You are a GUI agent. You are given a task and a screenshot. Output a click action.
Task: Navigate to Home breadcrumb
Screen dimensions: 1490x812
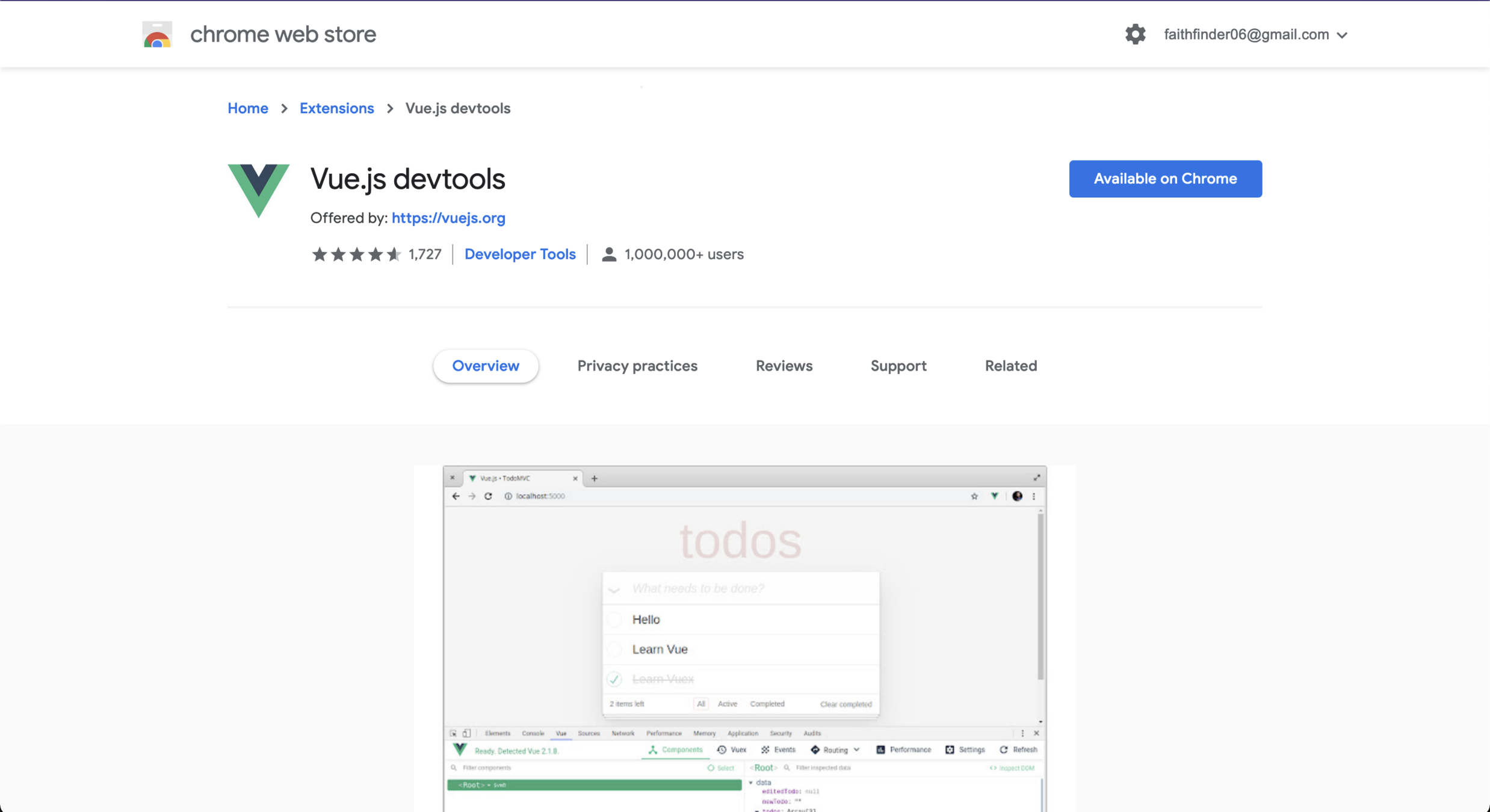[x=248, y=108]
